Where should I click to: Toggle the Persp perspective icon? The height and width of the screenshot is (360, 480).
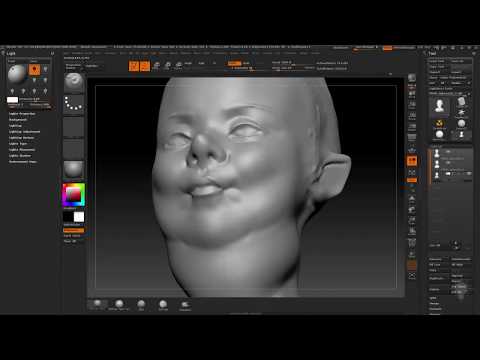(412, 138)
